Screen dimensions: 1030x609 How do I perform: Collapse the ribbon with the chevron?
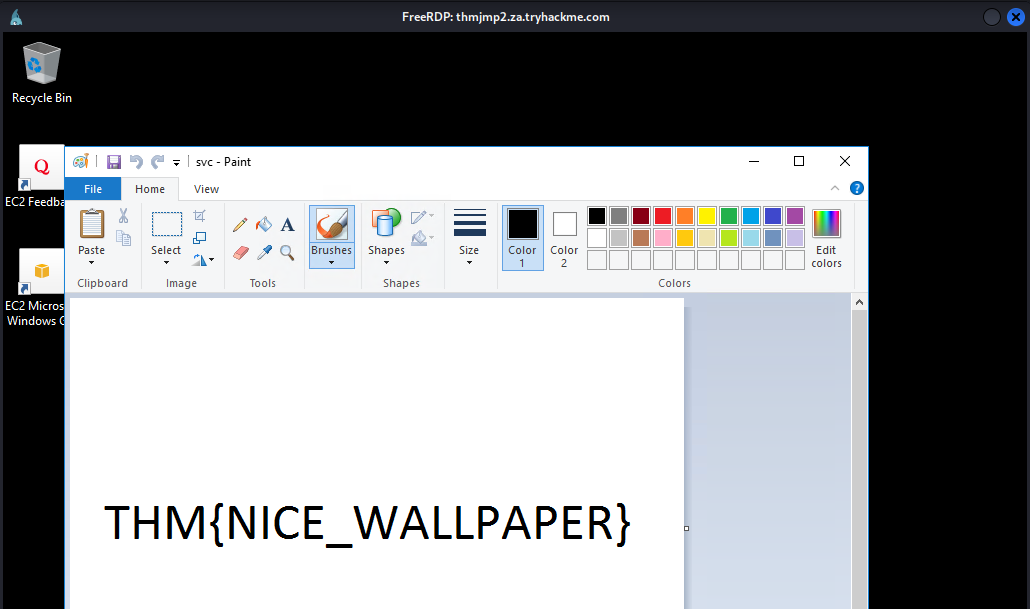pos(836,188)
